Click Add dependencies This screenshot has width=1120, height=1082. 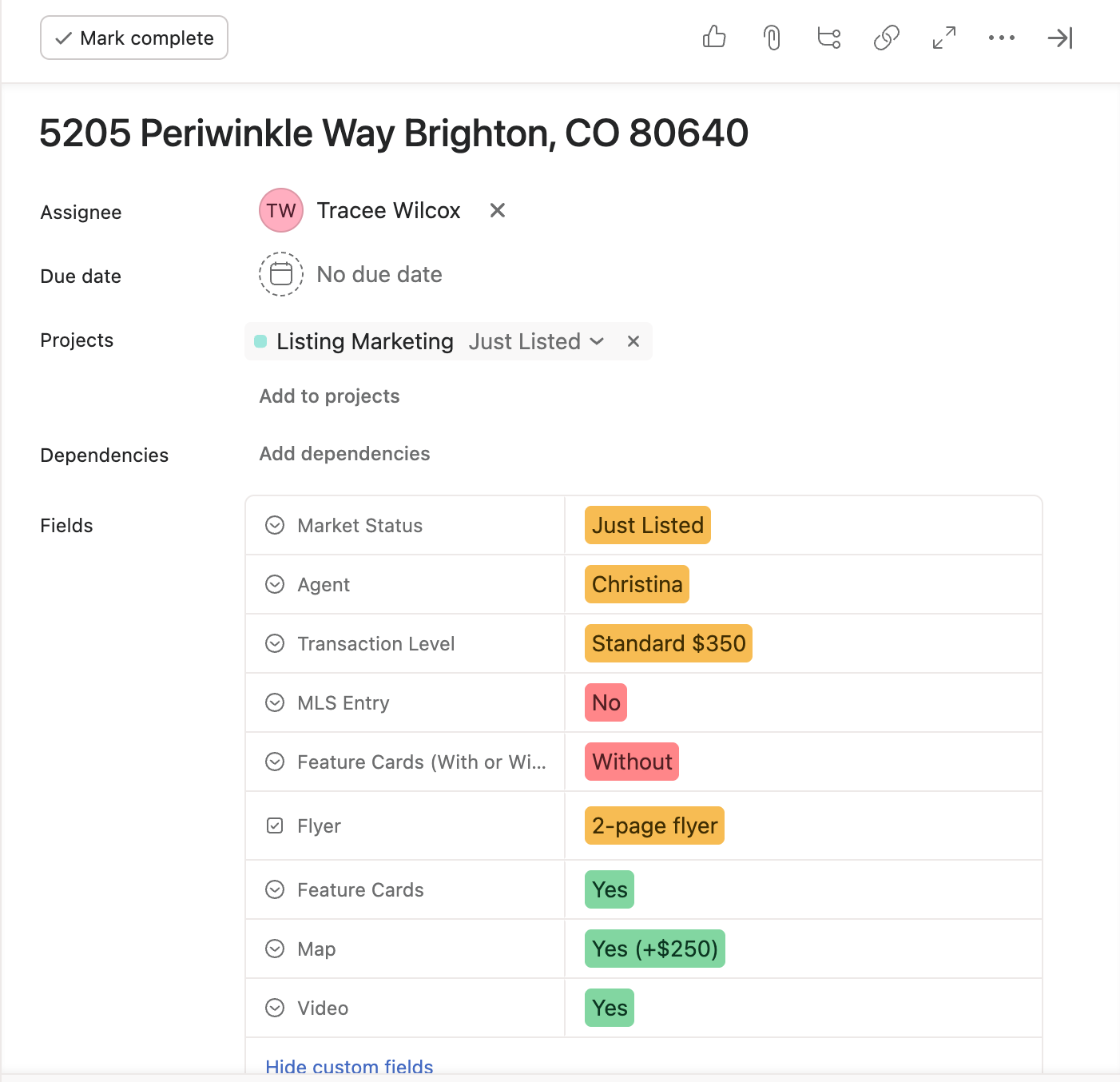344,454
